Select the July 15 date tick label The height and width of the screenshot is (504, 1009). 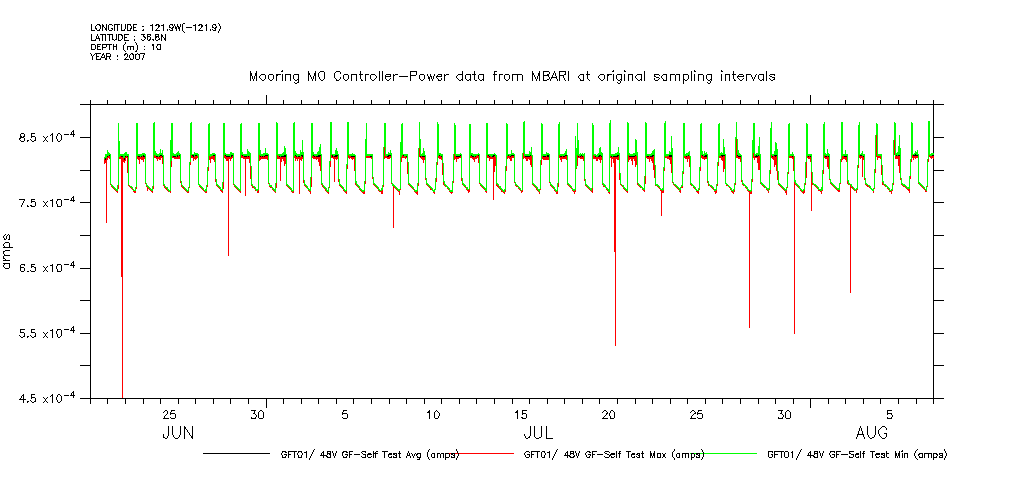coord(521,414)
